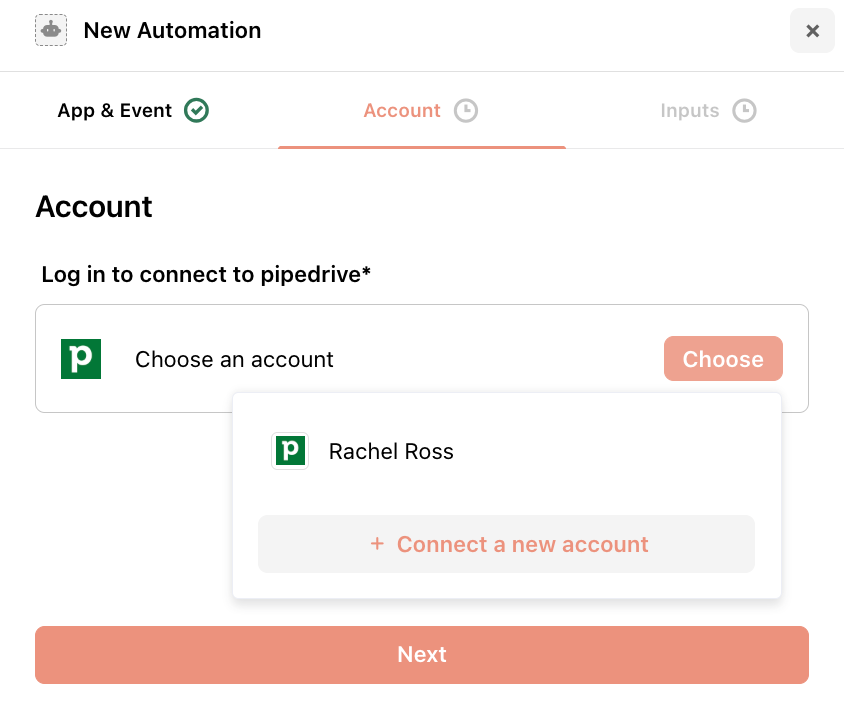Click the plus icon for new account
Image resolution: width=844 pixels, height=710 pixels.
point(377,544)
